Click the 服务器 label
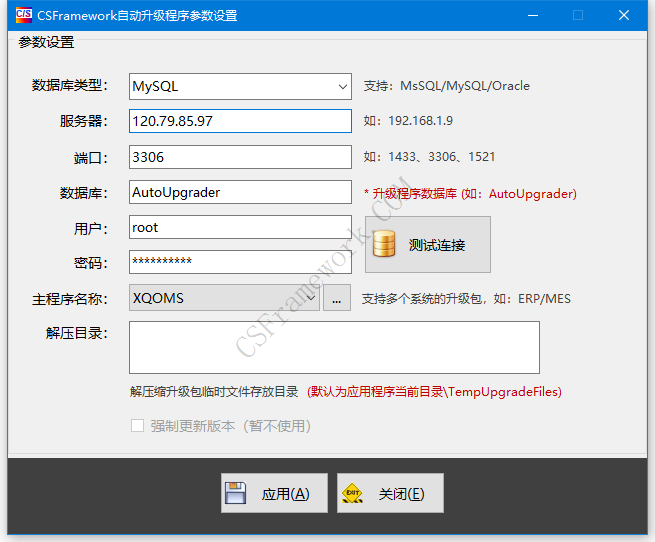Screen dimensions: 655x542 84,121
